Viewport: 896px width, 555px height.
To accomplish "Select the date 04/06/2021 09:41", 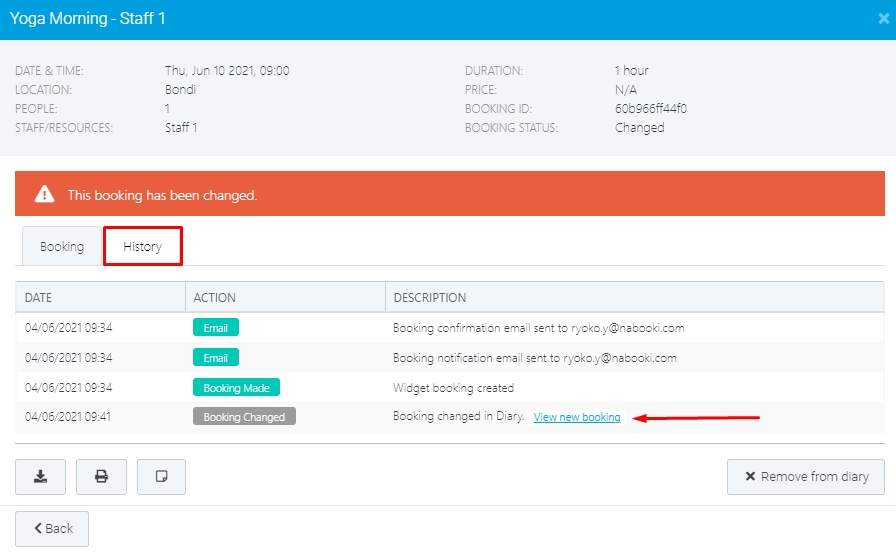I will (68, 417).
